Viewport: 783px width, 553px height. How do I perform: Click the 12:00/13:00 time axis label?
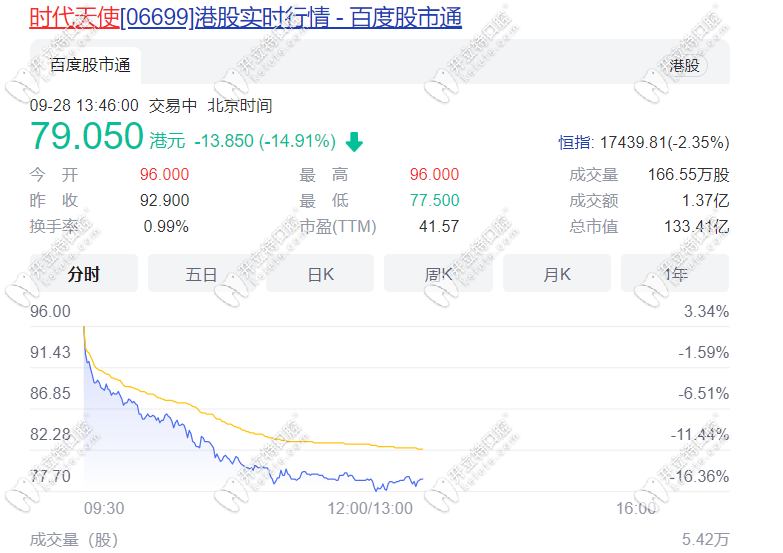click(370, 508)
